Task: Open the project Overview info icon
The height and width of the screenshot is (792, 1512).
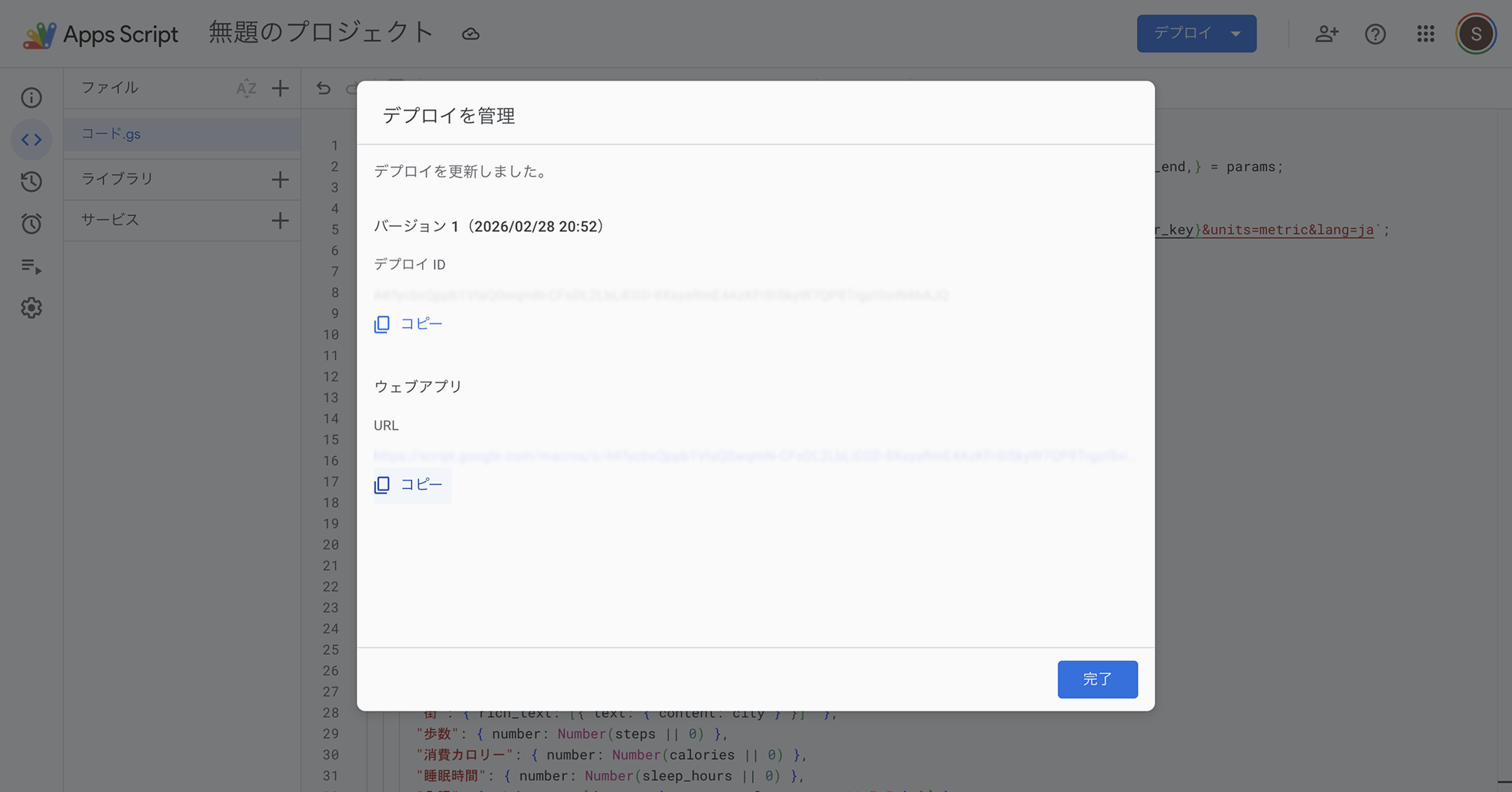Action: [31, 97]
